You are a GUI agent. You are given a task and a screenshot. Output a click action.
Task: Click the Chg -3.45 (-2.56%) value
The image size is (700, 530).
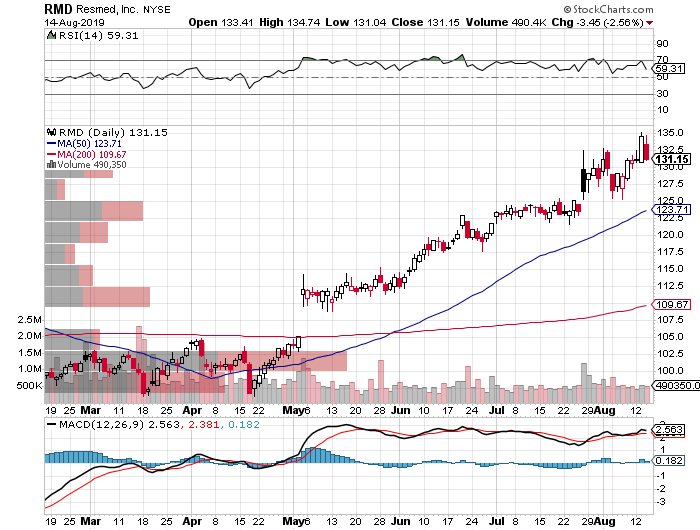tap(598, 22)
